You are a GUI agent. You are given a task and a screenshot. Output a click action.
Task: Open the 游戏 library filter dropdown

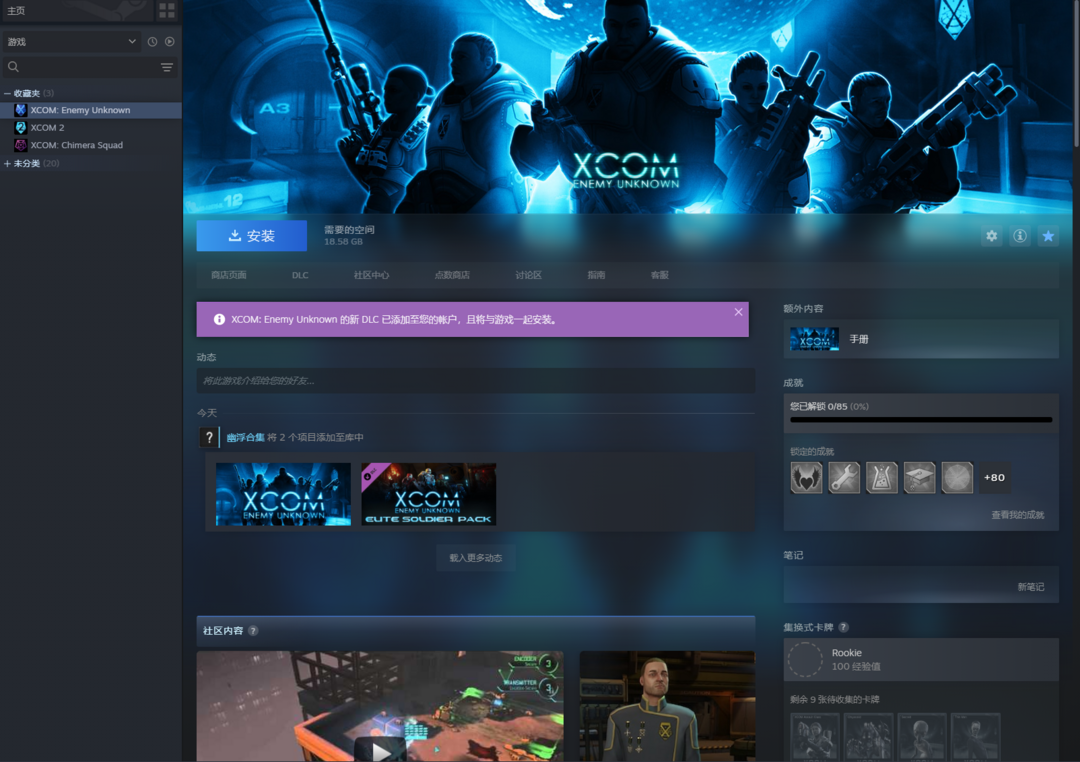71,42
